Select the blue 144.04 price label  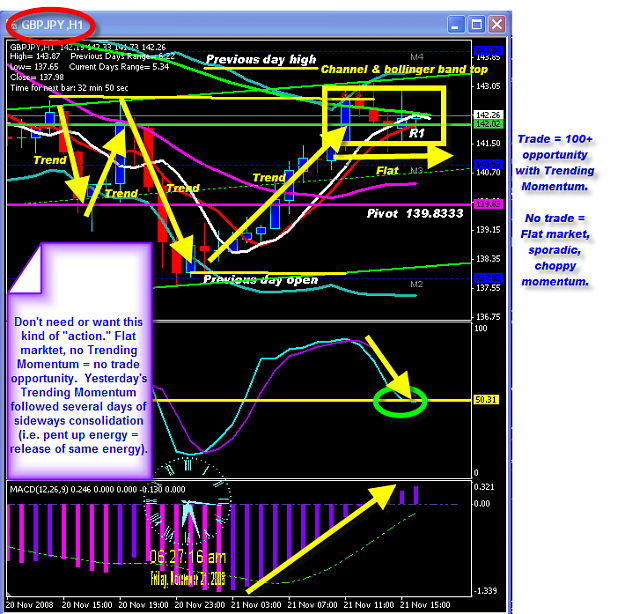(x=488, y=51)
